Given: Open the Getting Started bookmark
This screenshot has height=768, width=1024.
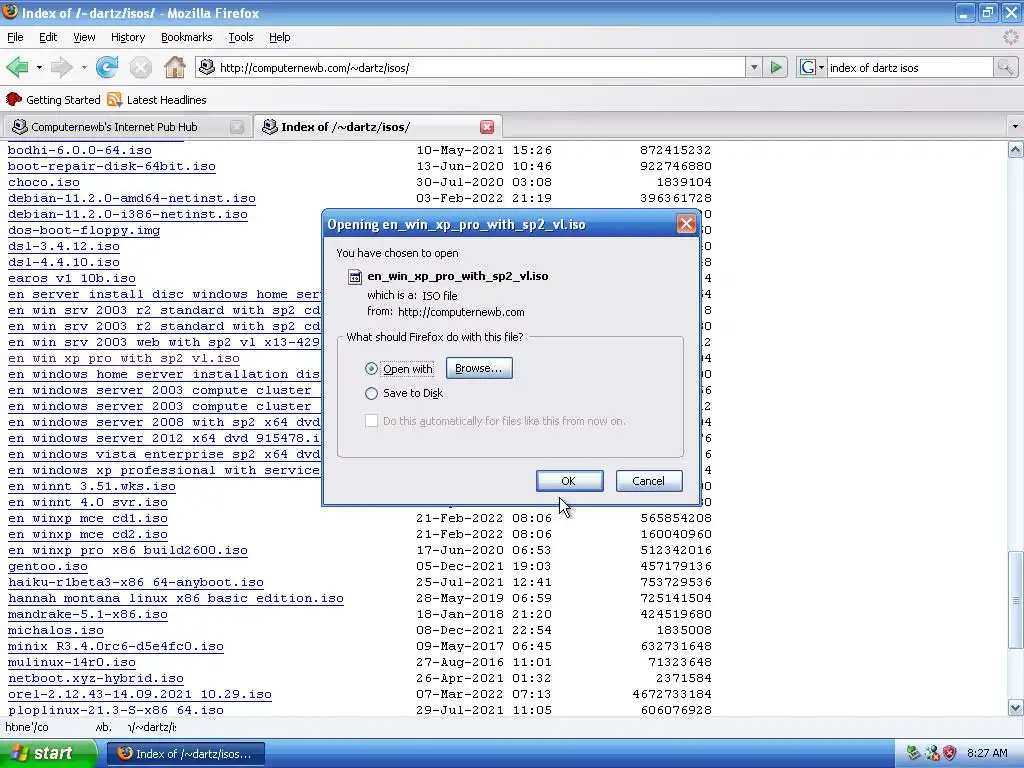Looking at the screenshot, I should pyautogui.click(x=54, y=99).
